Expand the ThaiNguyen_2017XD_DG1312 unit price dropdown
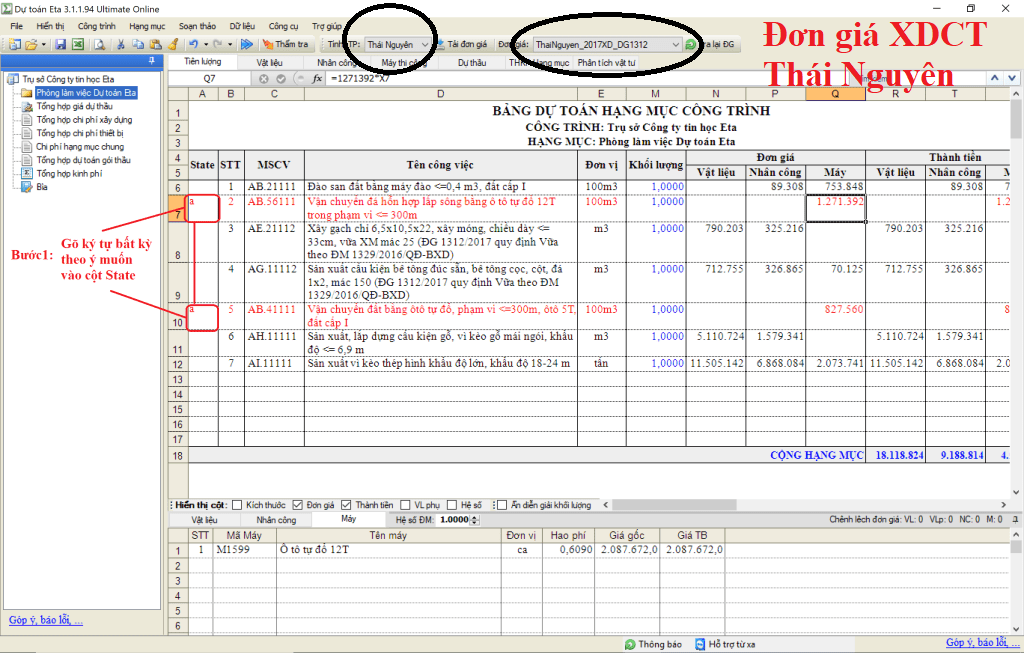1024x653 pixels. (x=676, y=45)
